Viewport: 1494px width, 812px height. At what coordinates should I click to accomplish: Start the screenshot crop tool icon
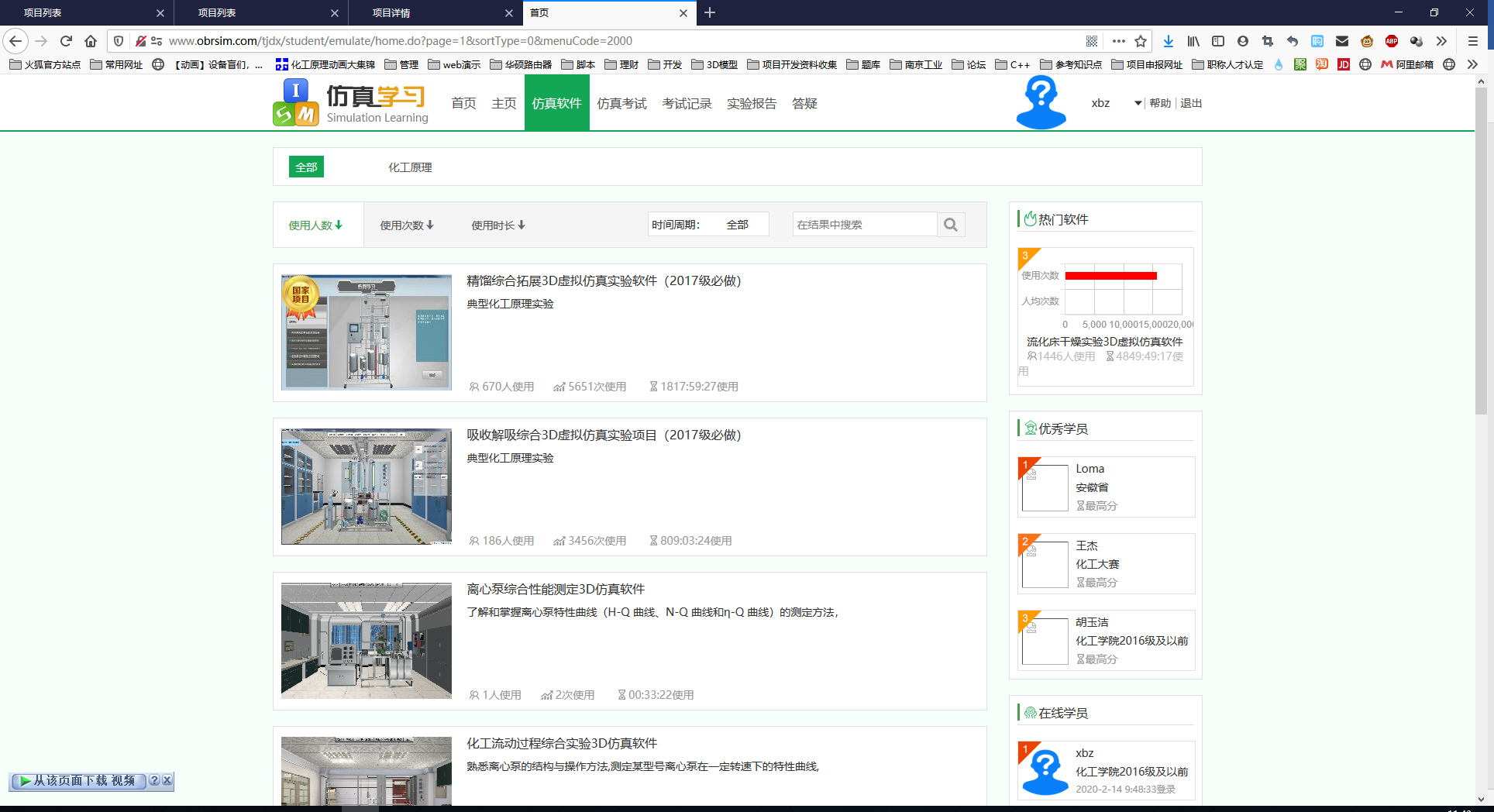(1268, 41)
